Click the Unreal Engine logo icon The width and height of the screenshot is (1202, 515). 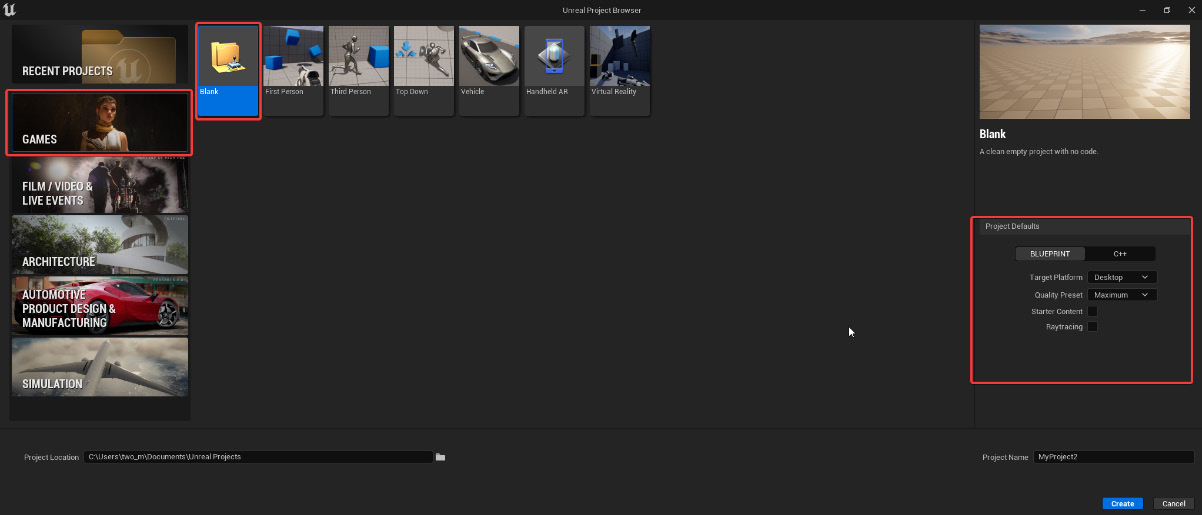tap(11, 10)
